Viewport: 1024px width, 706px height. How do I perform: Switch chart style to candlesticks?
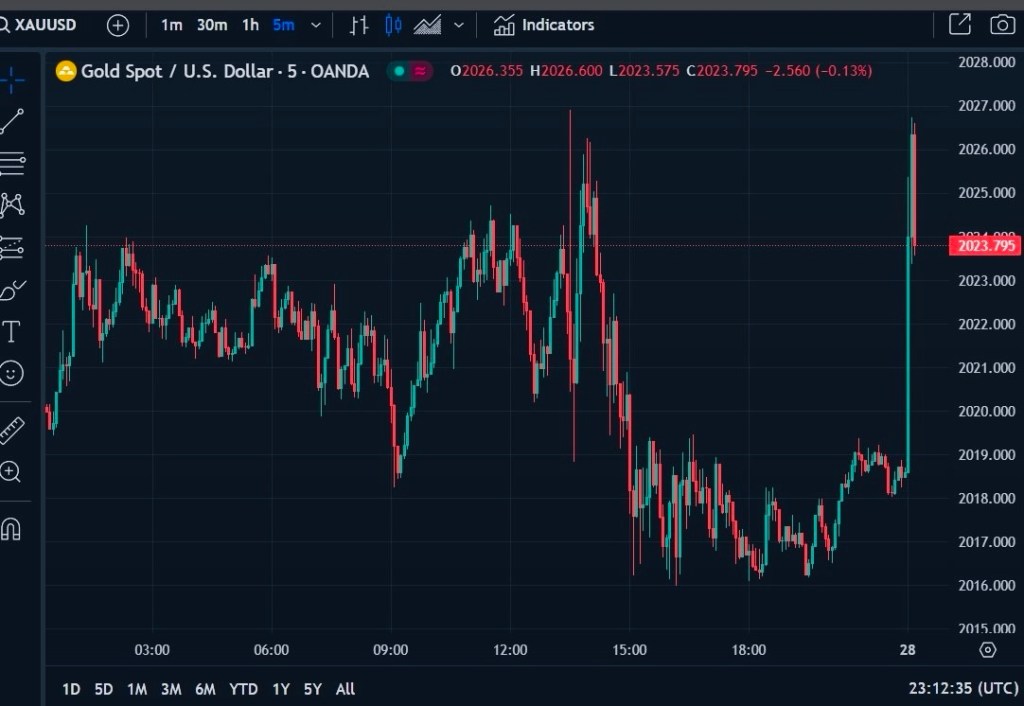393,25
